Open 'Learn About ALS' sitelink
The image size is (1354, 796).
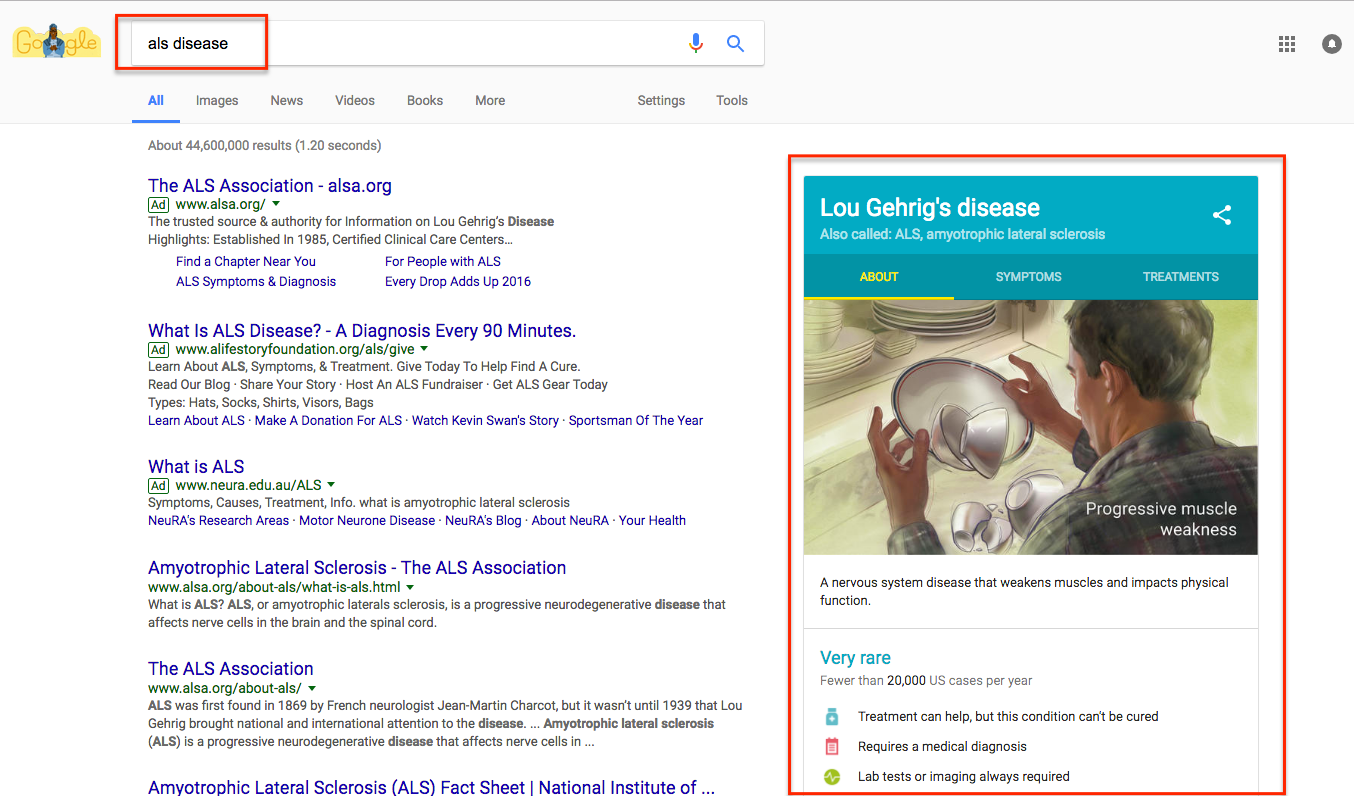click(196, 420)
